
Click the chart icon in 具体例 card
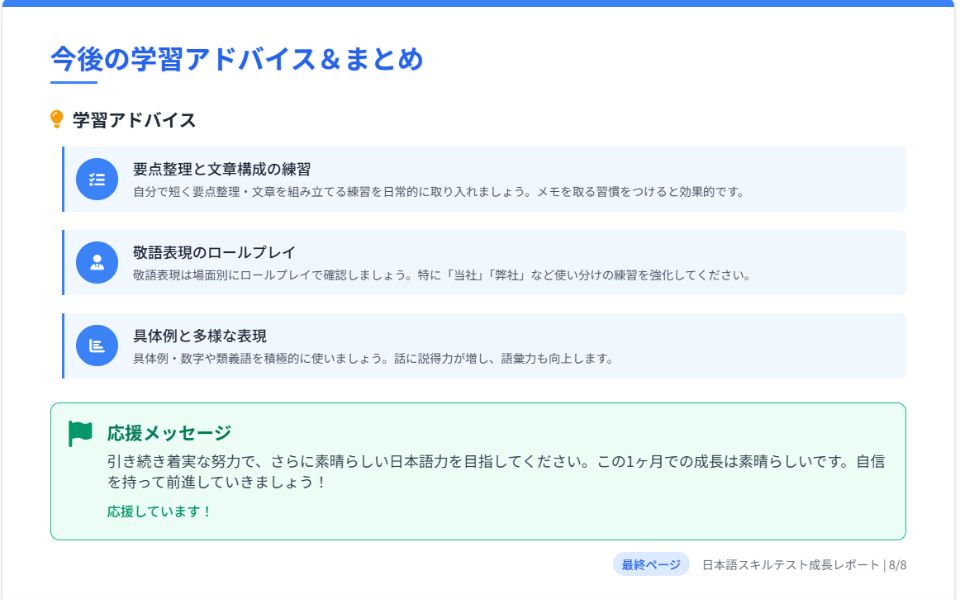[x=97, y=346]
